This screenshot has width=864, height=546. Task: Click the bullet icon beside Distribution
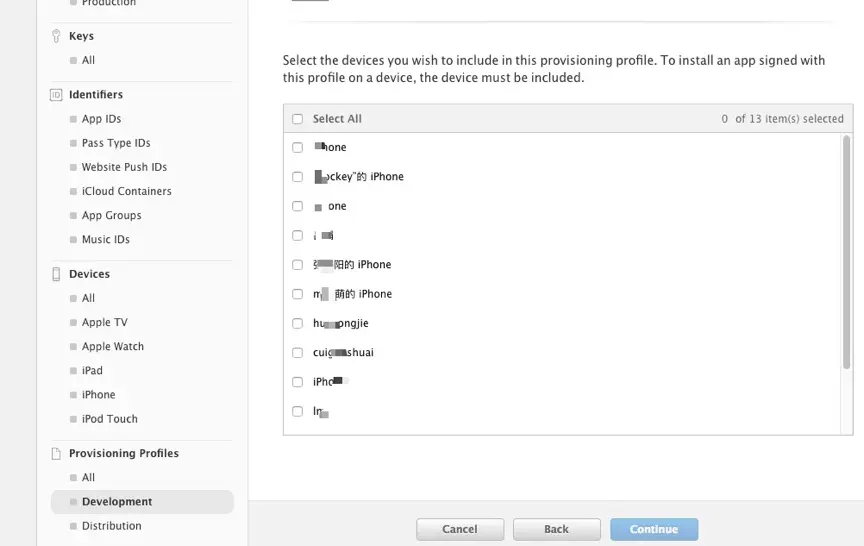click(73, 526)
